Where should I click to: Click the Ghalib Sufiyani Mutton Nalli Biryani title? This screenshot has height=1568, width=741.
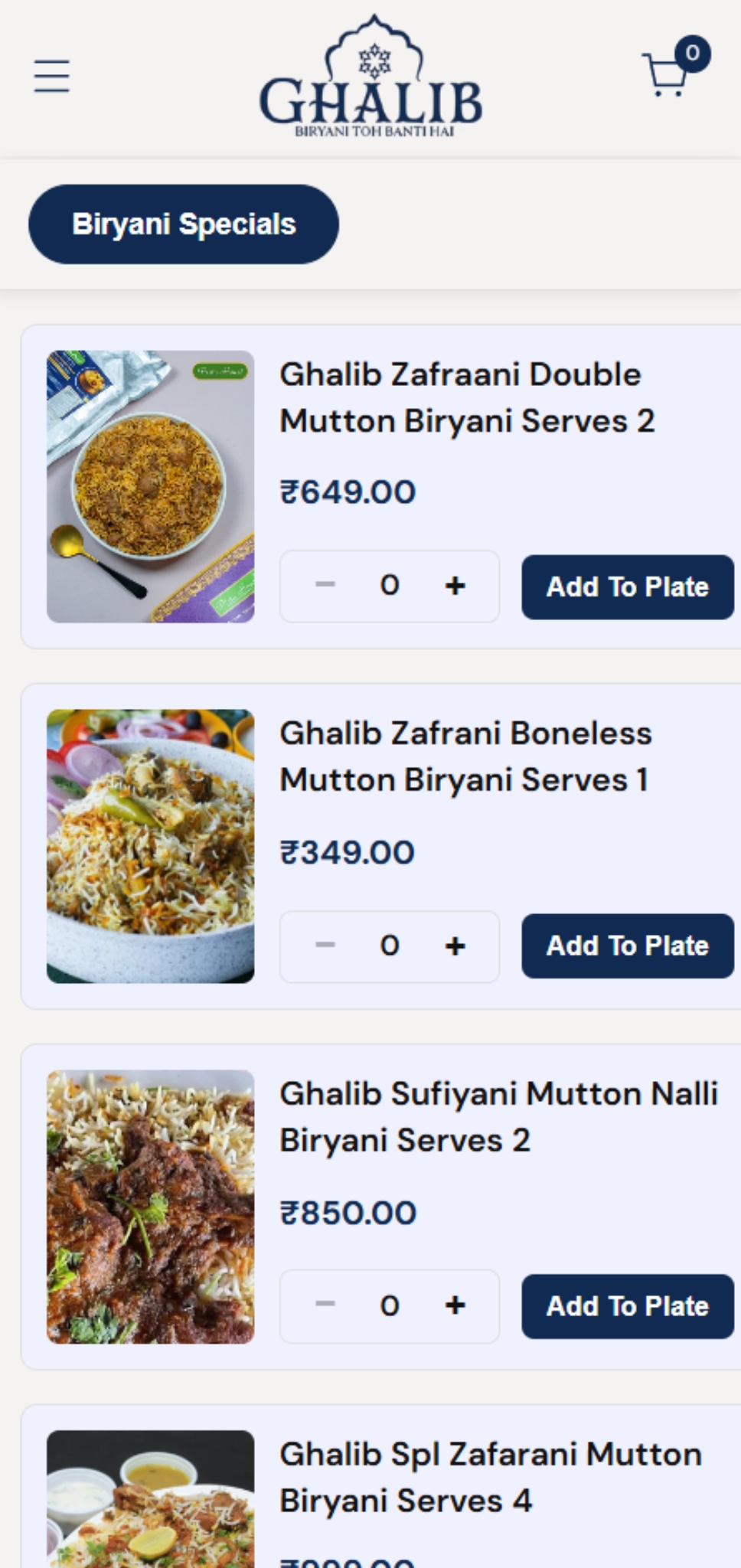pos(498,1117)
